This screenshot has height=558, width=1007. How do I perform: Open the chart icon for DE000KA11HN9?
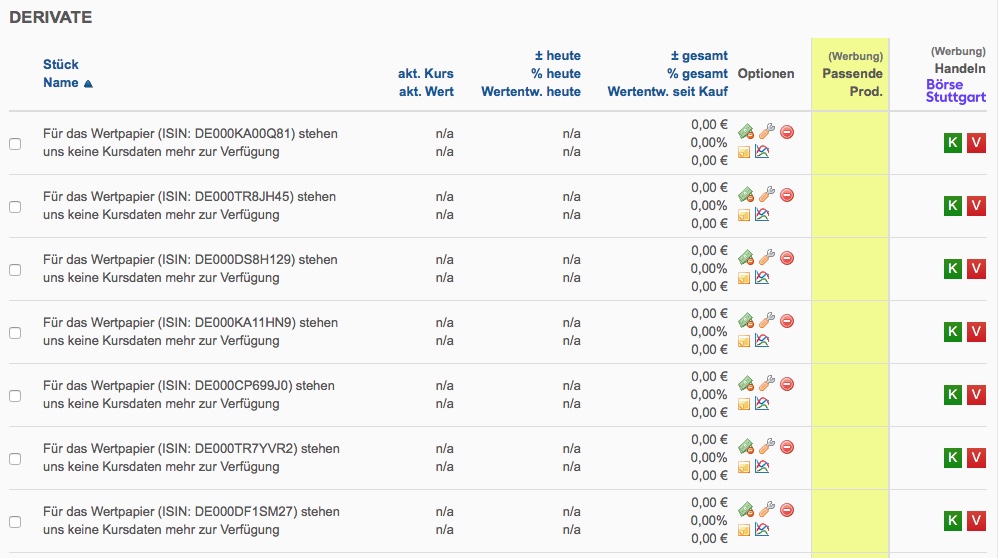(x=762, y=340)
